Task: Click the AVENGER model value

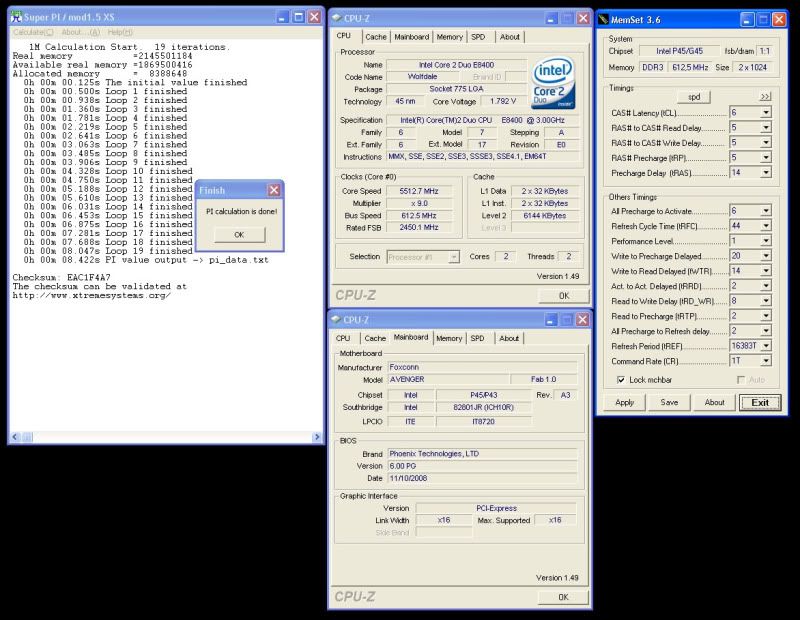Action: click(448, 379)
